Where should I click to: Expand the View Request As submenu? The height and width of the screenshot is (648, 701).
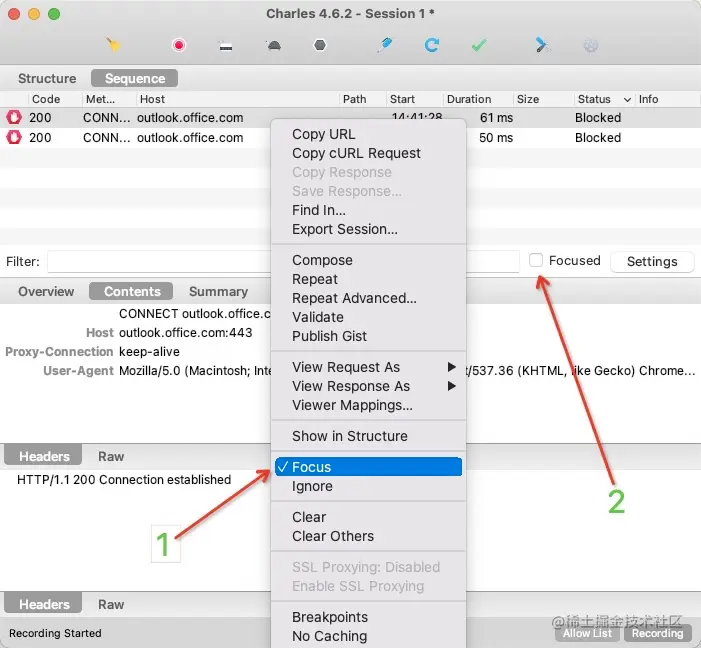368,367
